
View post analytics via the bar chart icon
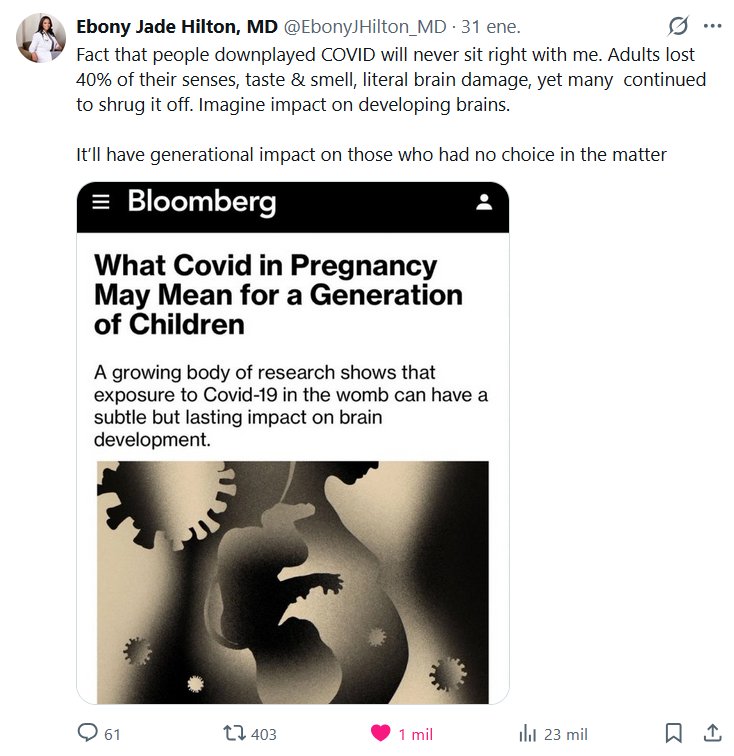pyautogui.click(x=528, y=733)
